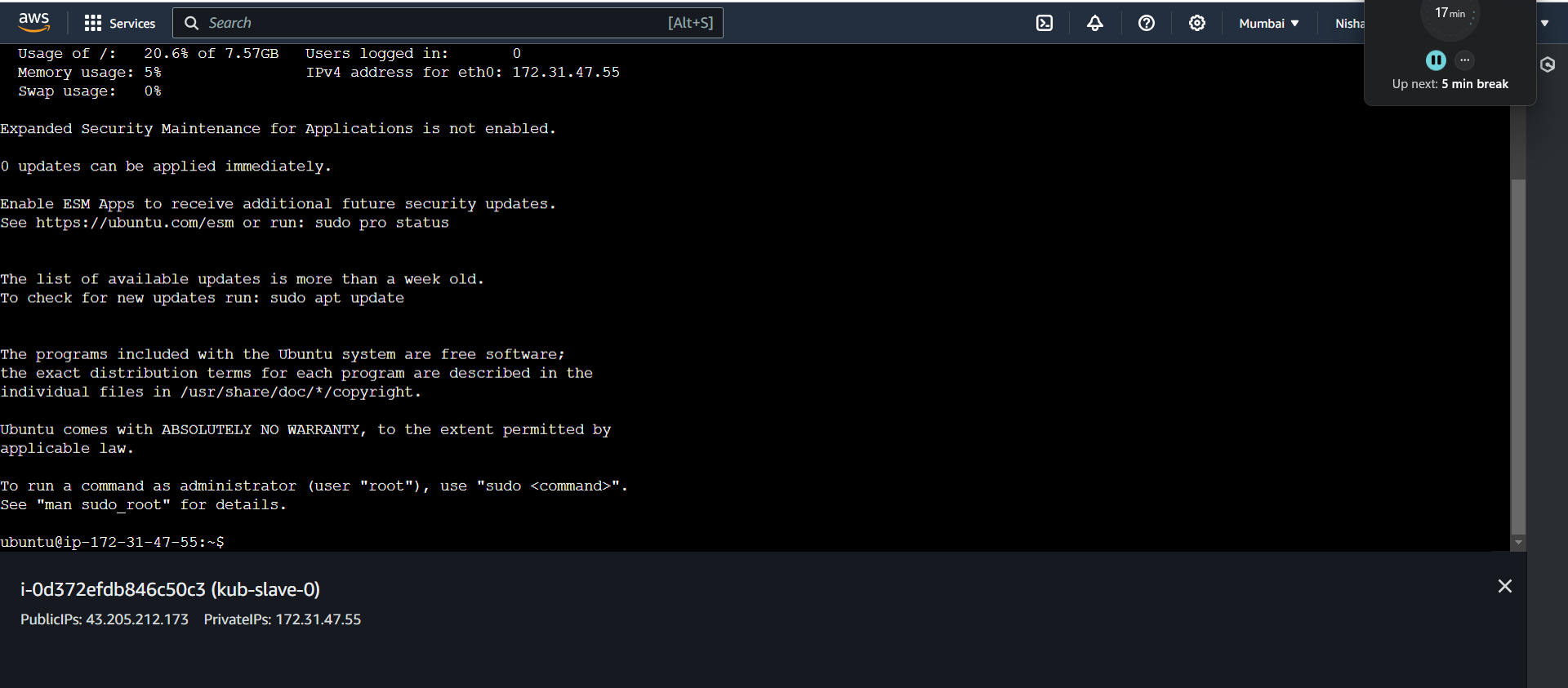Close the kub-slave-0 instance info panel
This screenshot has width=1568, height=688.
pos(1504,586)
